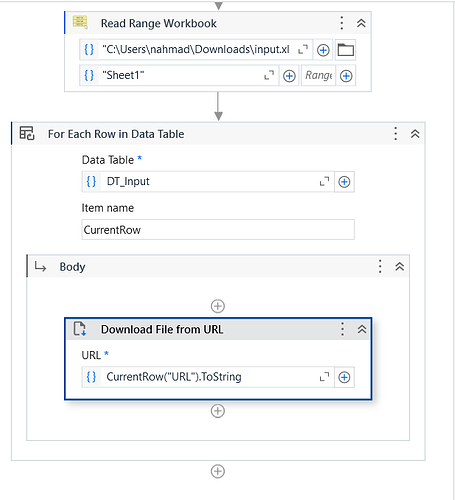This screenshot has height=500, width=455.
Task: Collapse the Read Range Workbook activity
Action: click(x=361, y=23)
